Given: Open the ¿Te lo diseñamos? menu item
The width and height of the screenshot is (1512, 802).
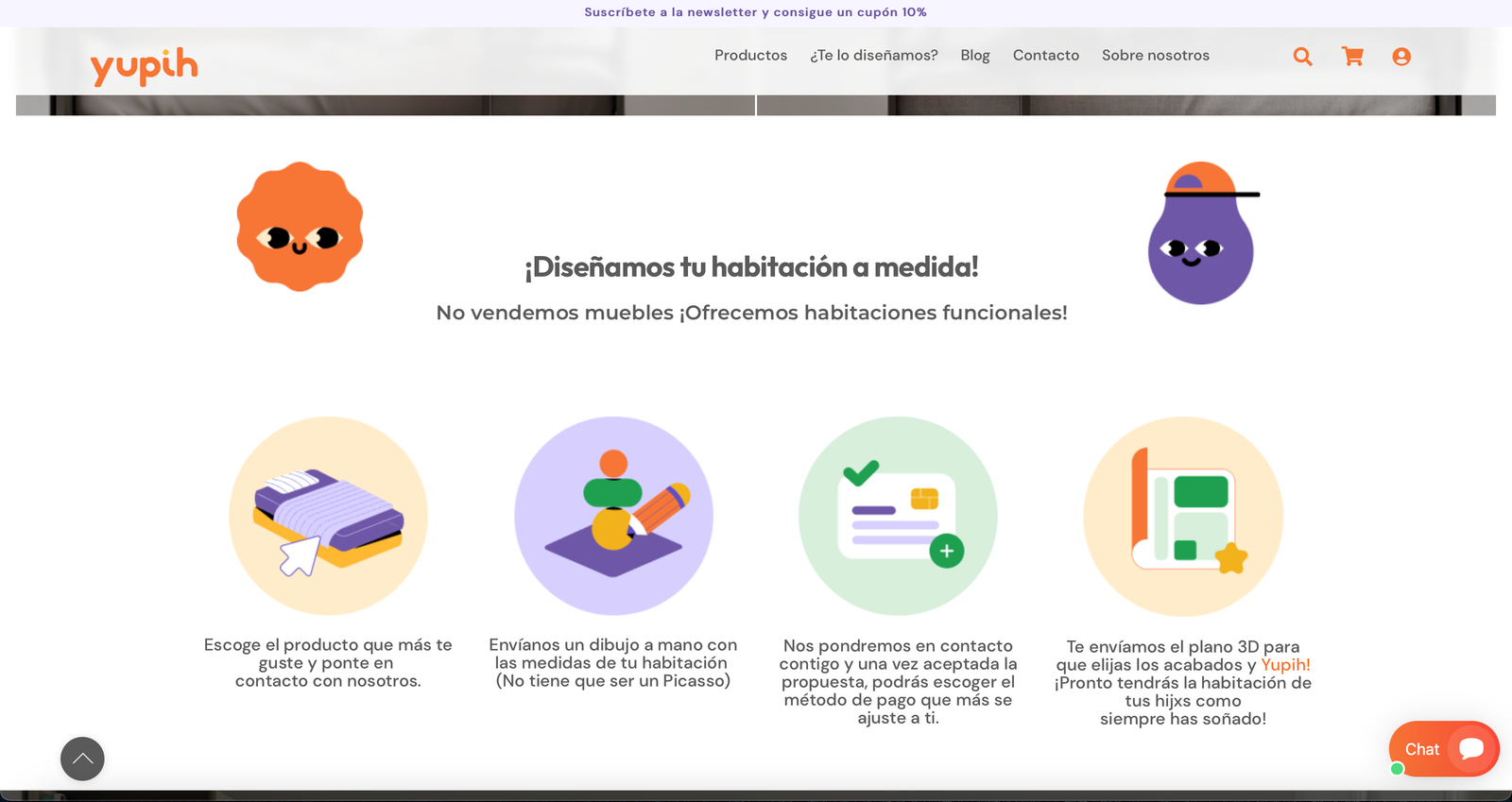Looking at the screenshot, I should pos(873,56).
